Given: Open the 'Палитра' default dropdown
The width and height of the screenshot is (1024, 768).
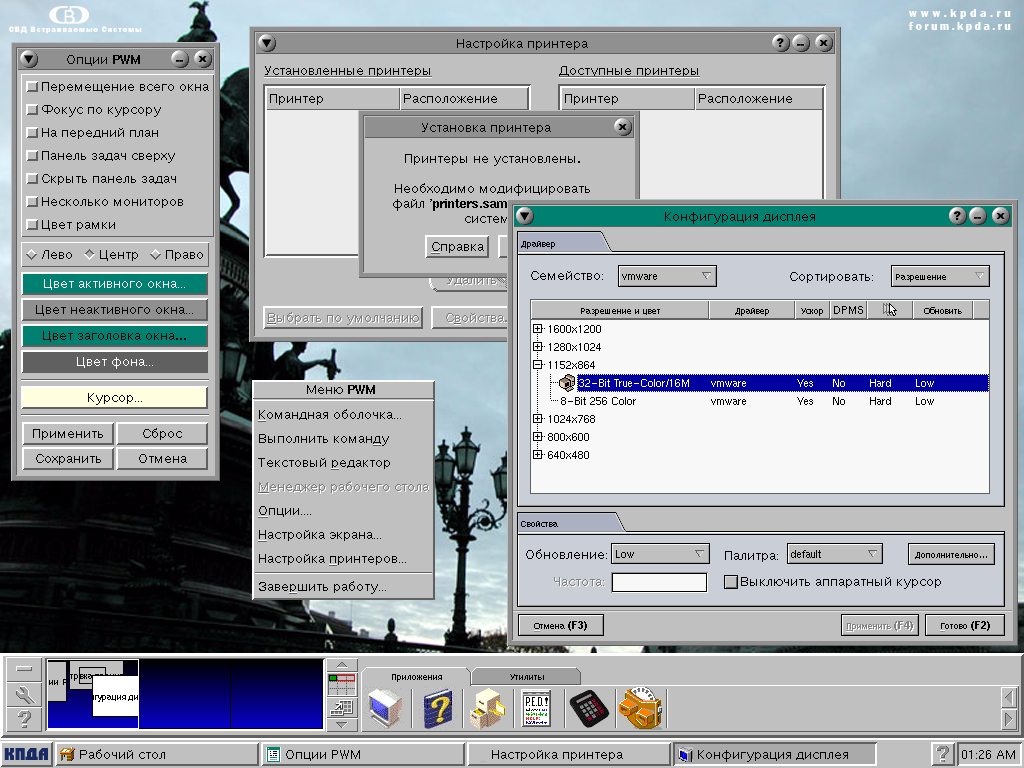Looking at the screenshot, I should [834, 554].
